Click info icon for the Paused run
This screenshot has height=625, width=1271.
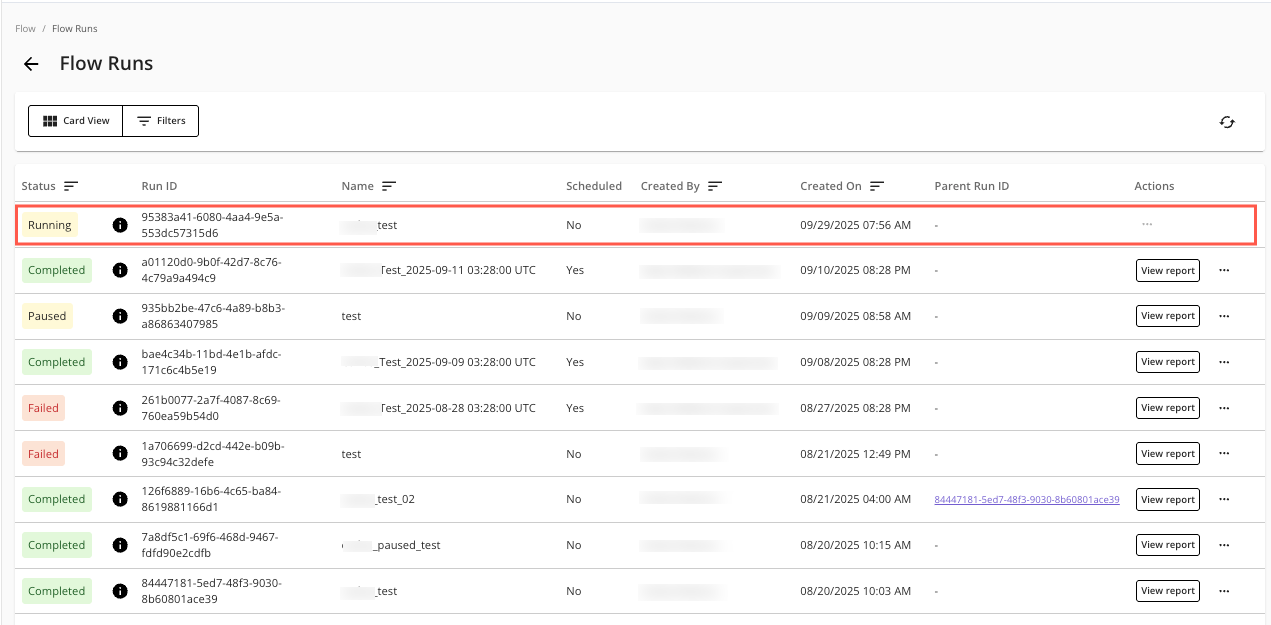[x=120, y=316]
